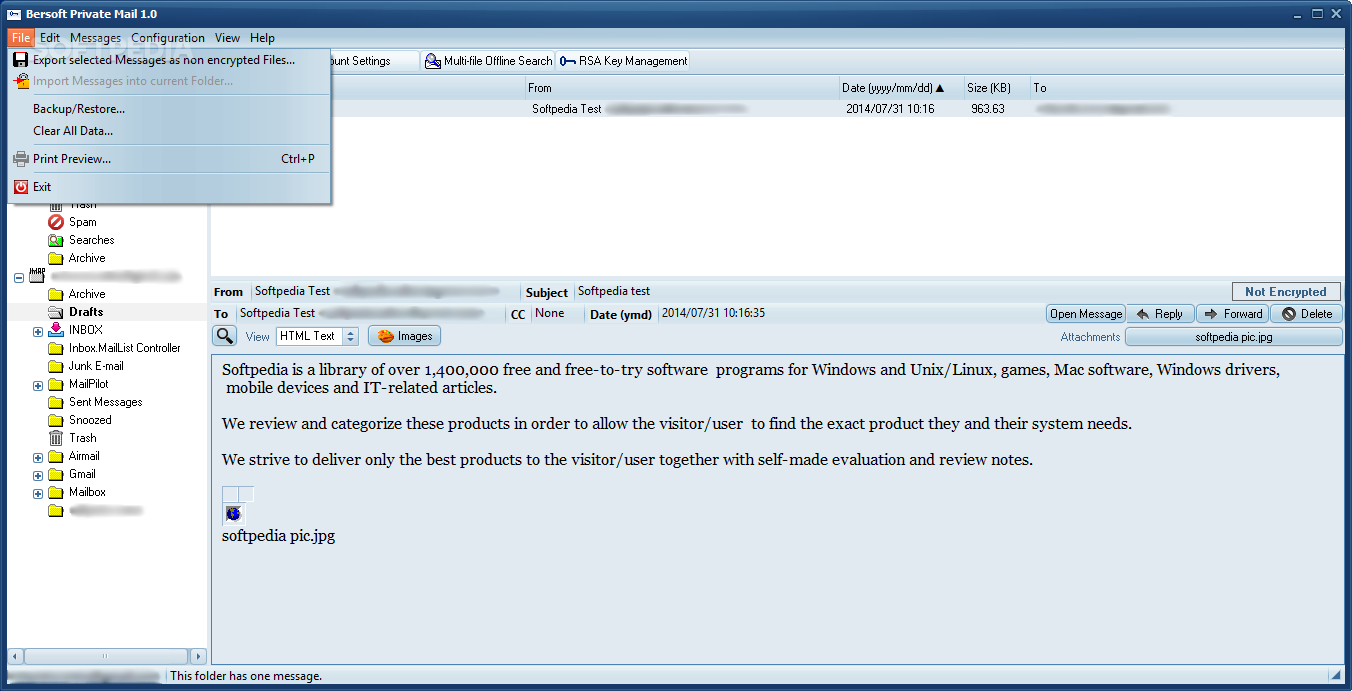This screenshot has width=1352, height=691.
Task: Open the Edit menu
Action: click(50, 38)
